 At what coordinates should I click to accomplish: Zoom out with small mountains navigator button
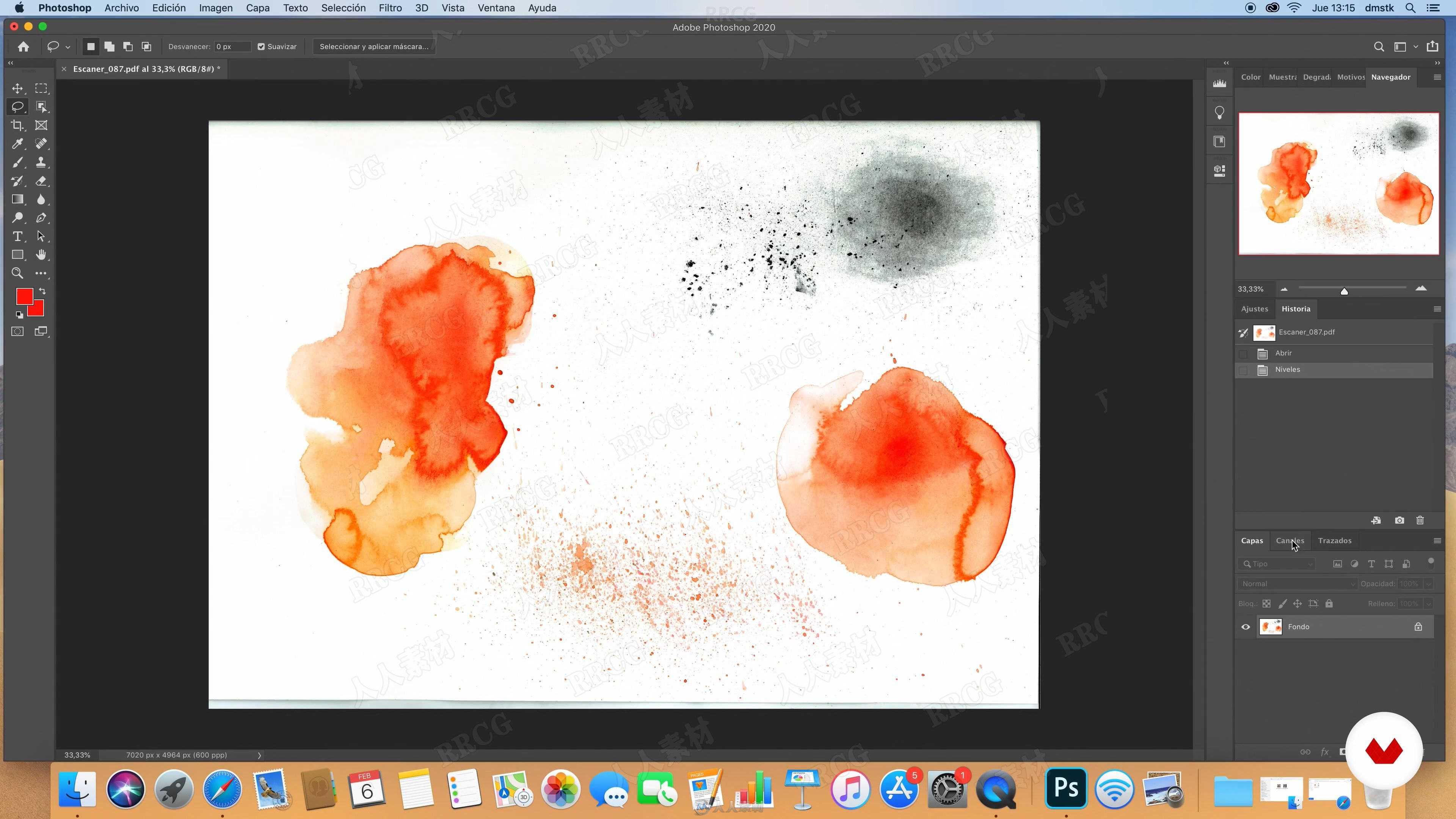pos(1284,289)
